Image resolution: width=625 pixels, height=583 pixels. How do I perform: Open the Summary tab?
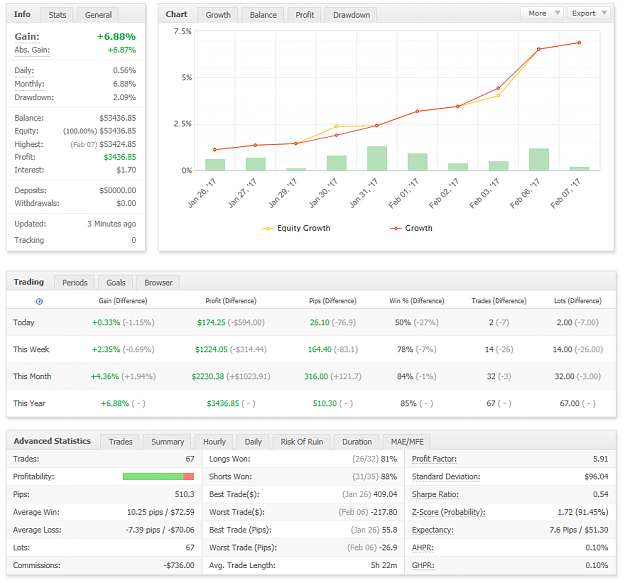point(167,442)
